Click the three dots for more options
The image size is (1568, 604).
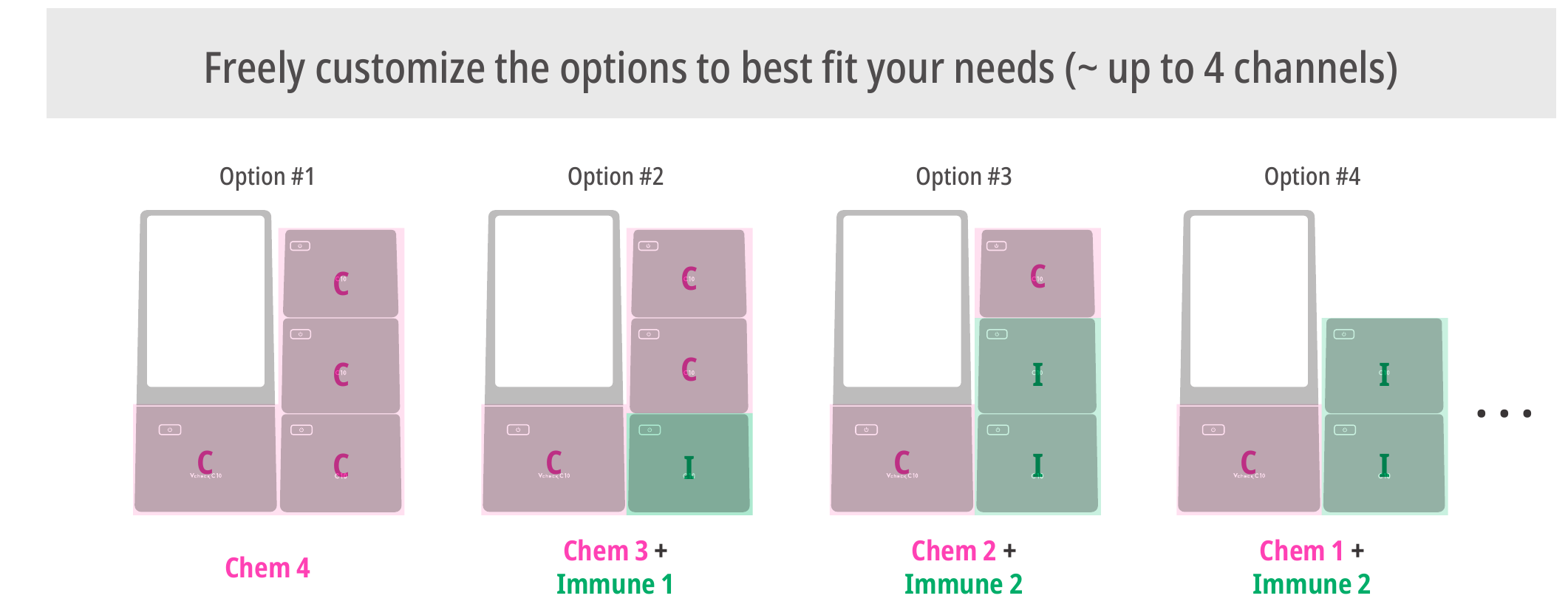pyautogui.click(x=1504, y=413)
